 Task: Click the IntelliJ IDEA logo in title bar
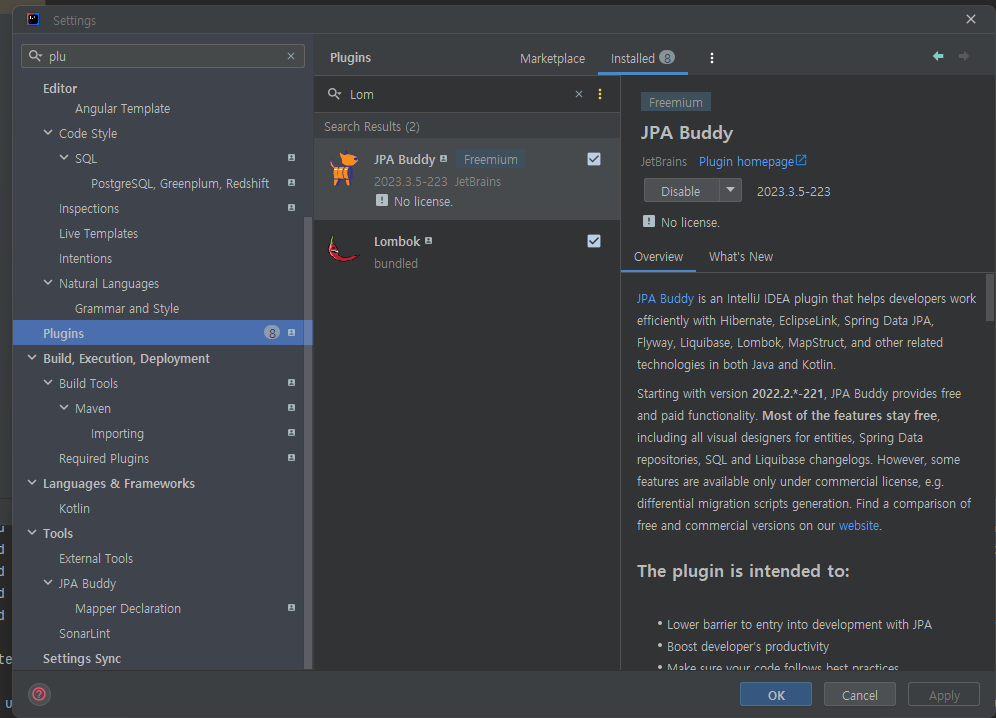coord(33,19)
